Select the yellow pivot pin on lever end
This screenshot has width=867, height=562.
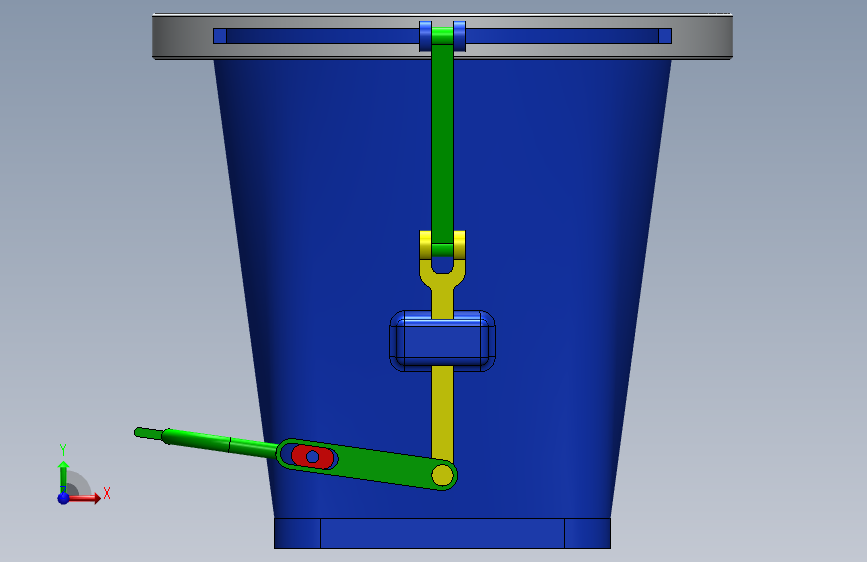pos(442,475)
